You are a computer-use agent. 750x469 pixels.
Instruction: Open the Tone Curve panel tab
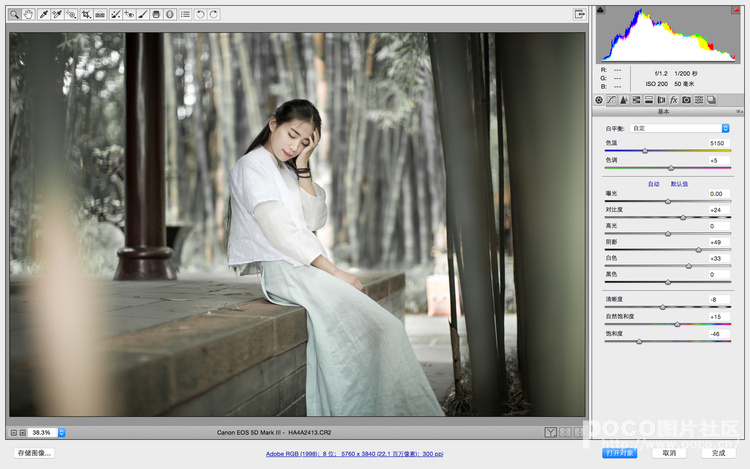pyautogui.click(x=611, y=100)
